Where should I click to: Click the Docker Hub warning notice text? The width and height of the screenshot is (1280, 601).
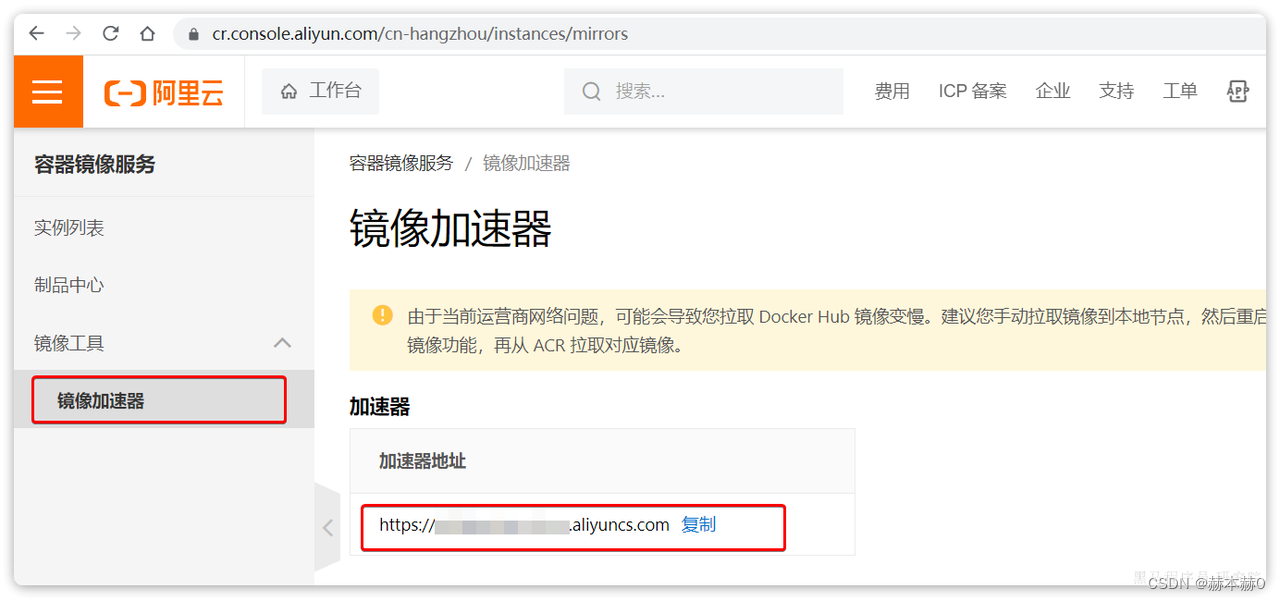[x=835, y=331]
